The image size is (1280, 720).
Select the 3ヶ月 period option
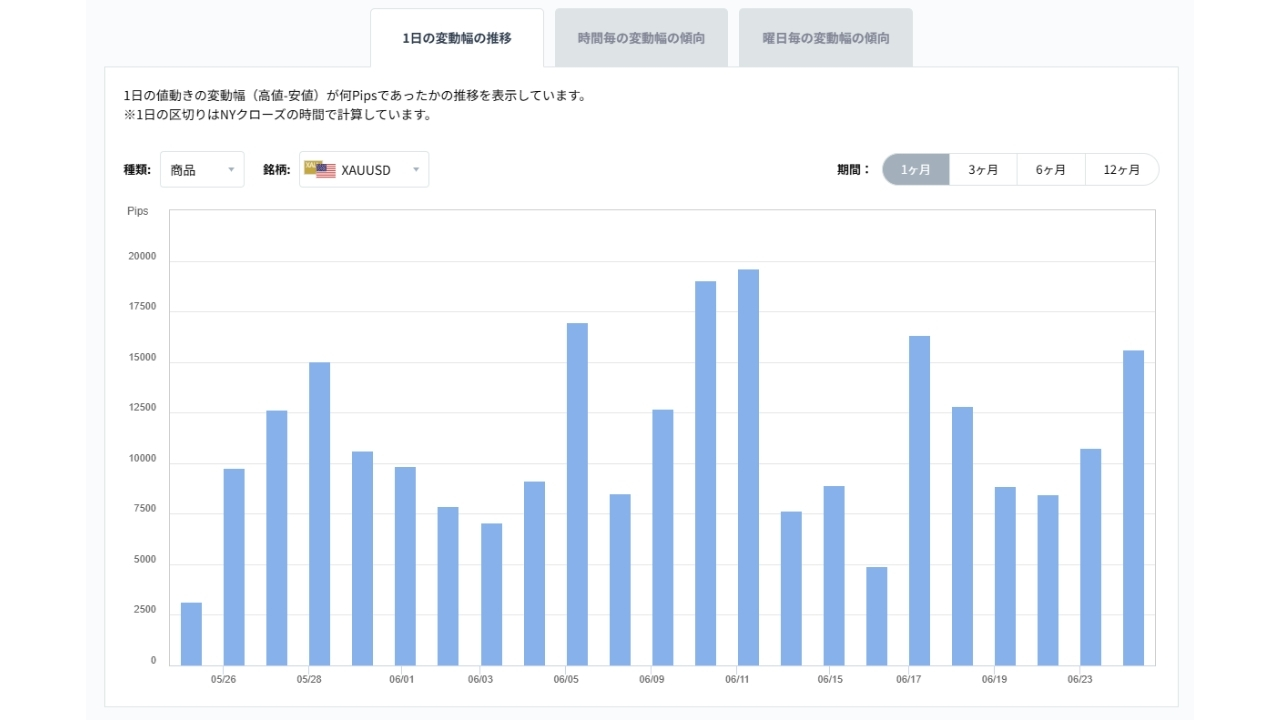[983, 170]
